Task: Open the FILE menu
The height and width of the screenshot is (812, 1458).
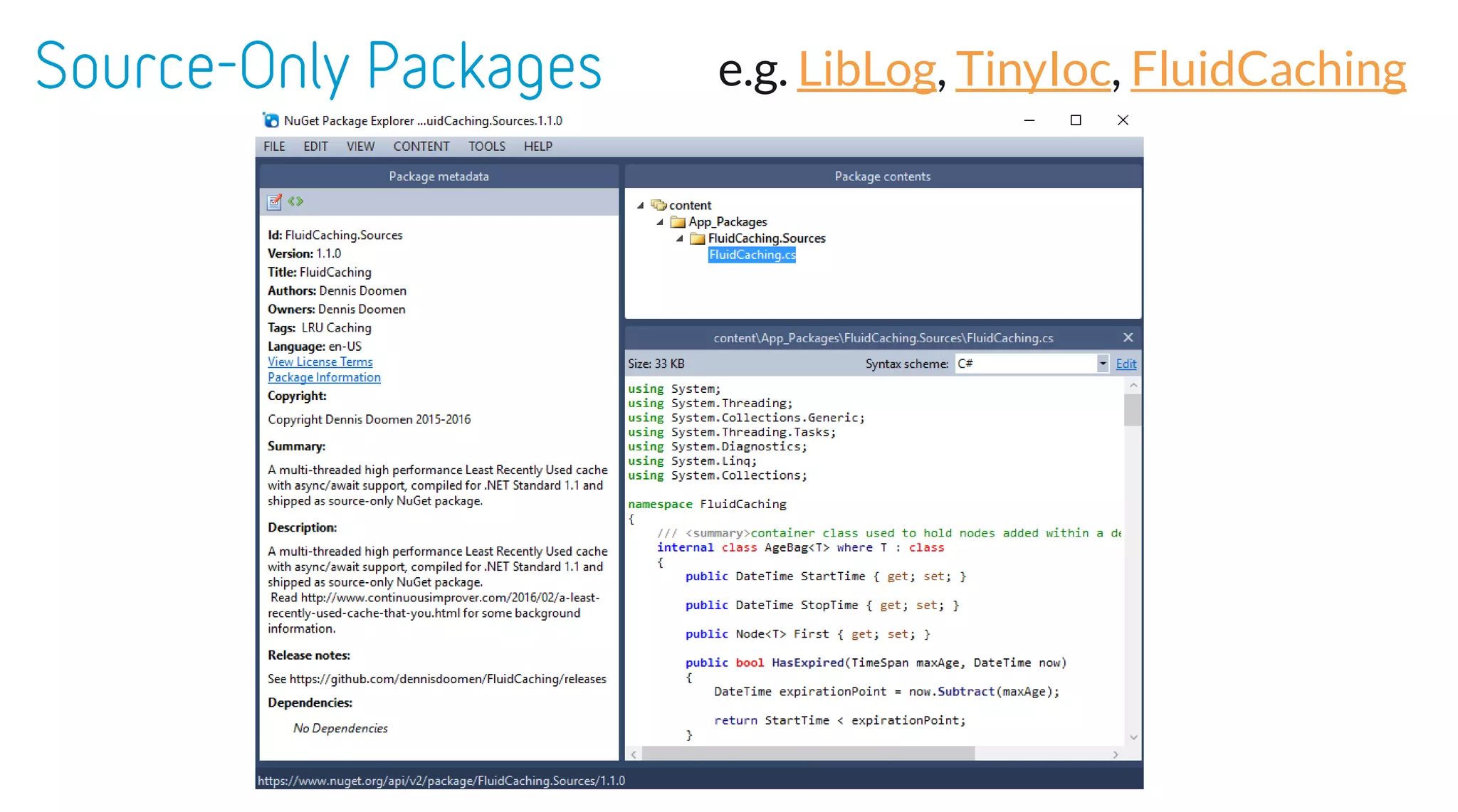Action: click(x=274, y=146)
